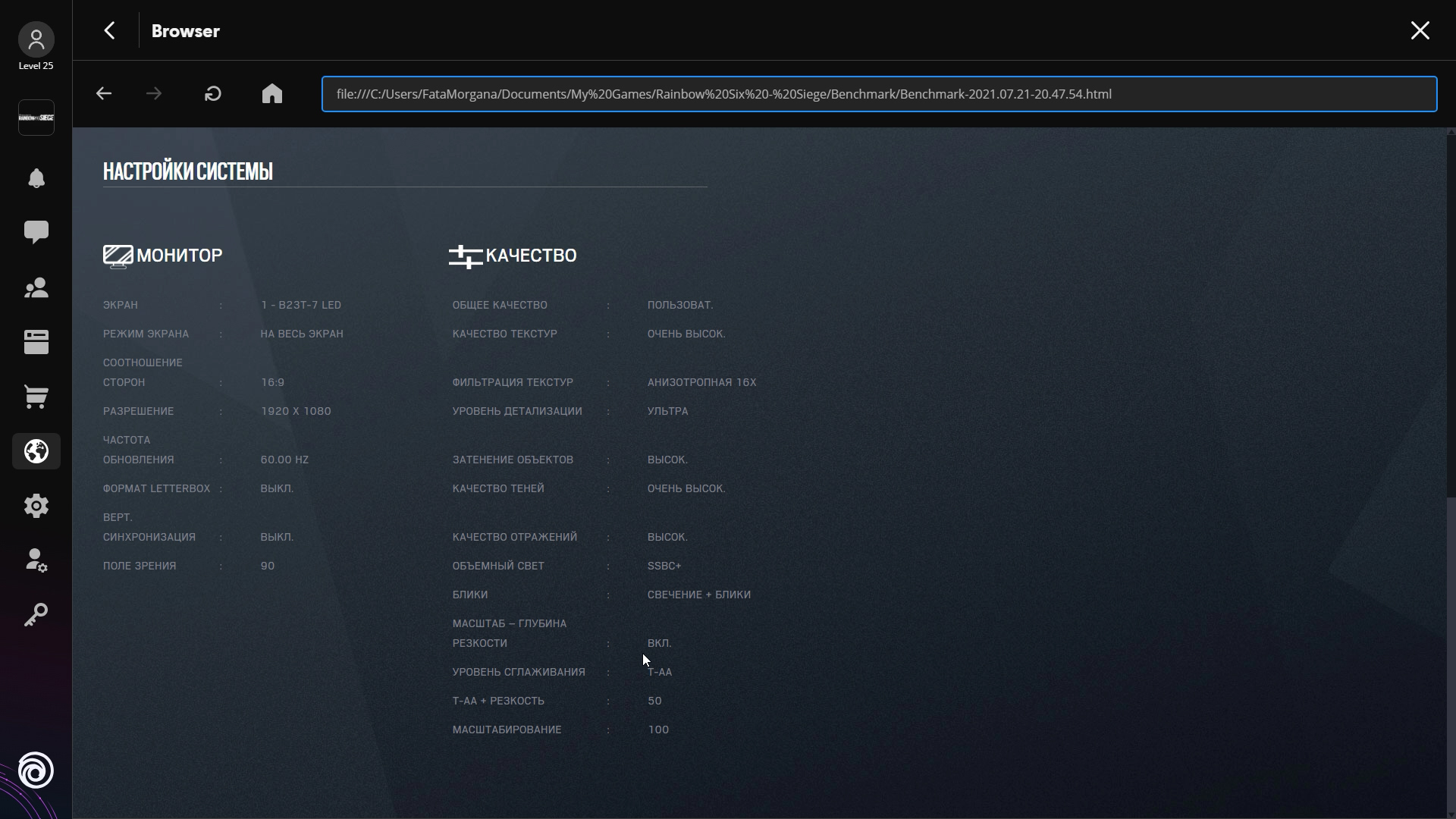Viewport: 1456px width, 819px height.
Task: Go to browser home page
Action: tap(272, 93)
